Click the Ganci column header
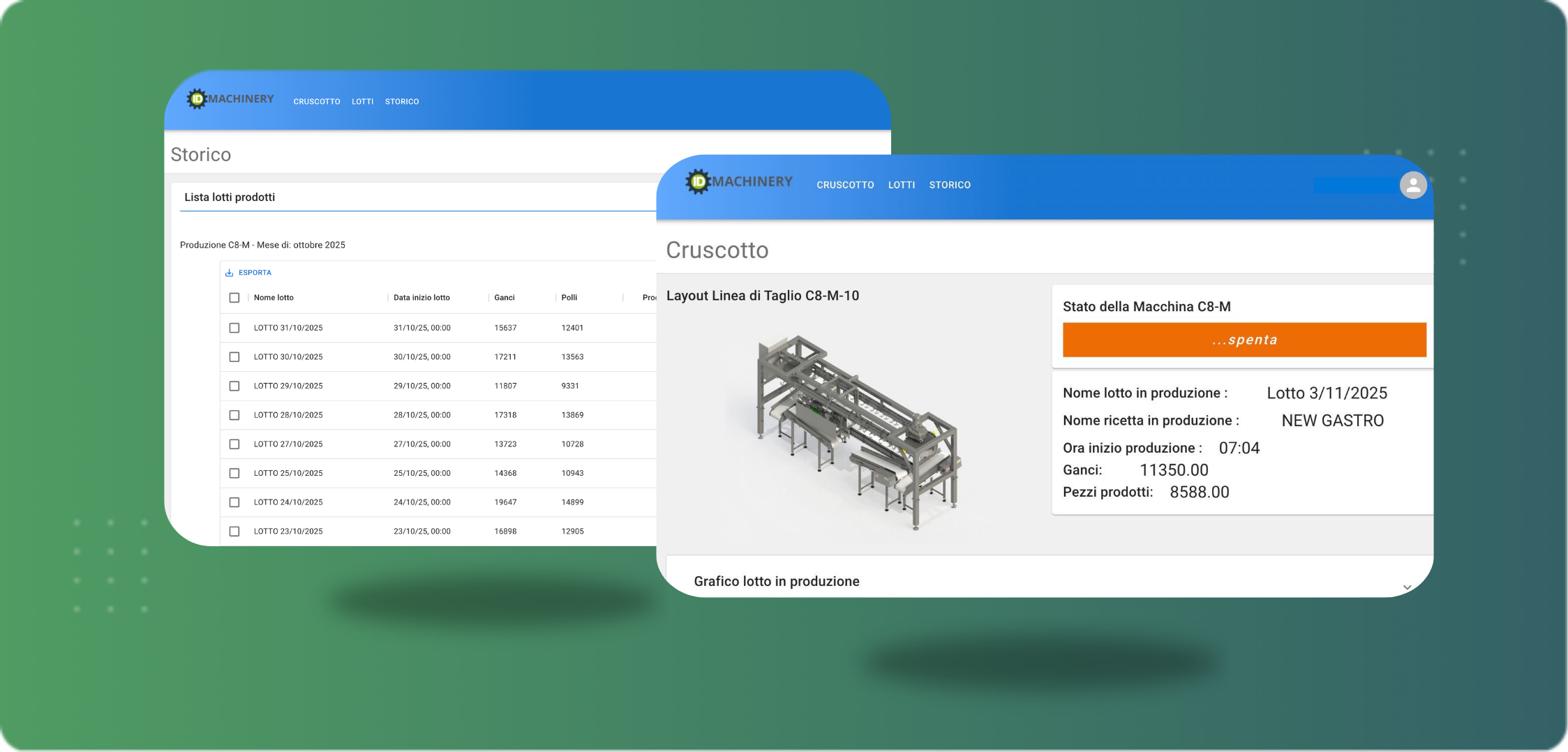The image size is (1568, 752). point(504,298)
